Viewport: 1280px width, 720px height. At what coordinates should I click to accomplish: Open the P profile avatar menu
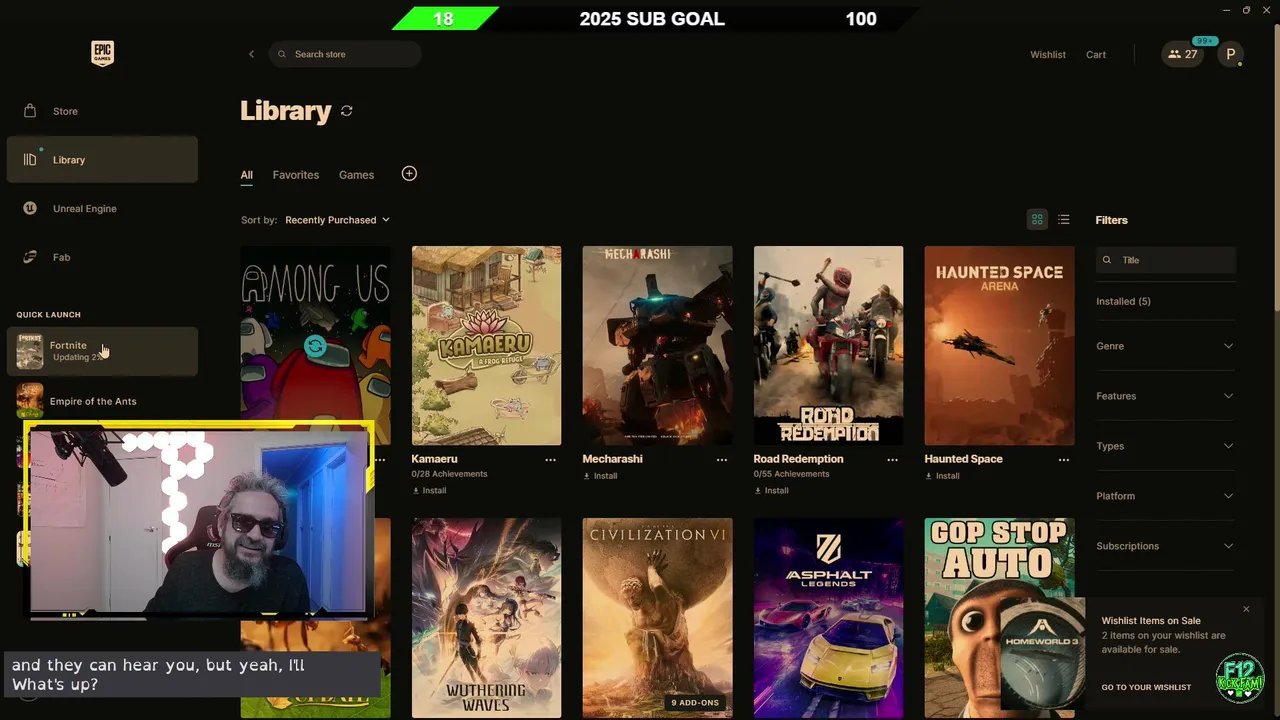1230,55
